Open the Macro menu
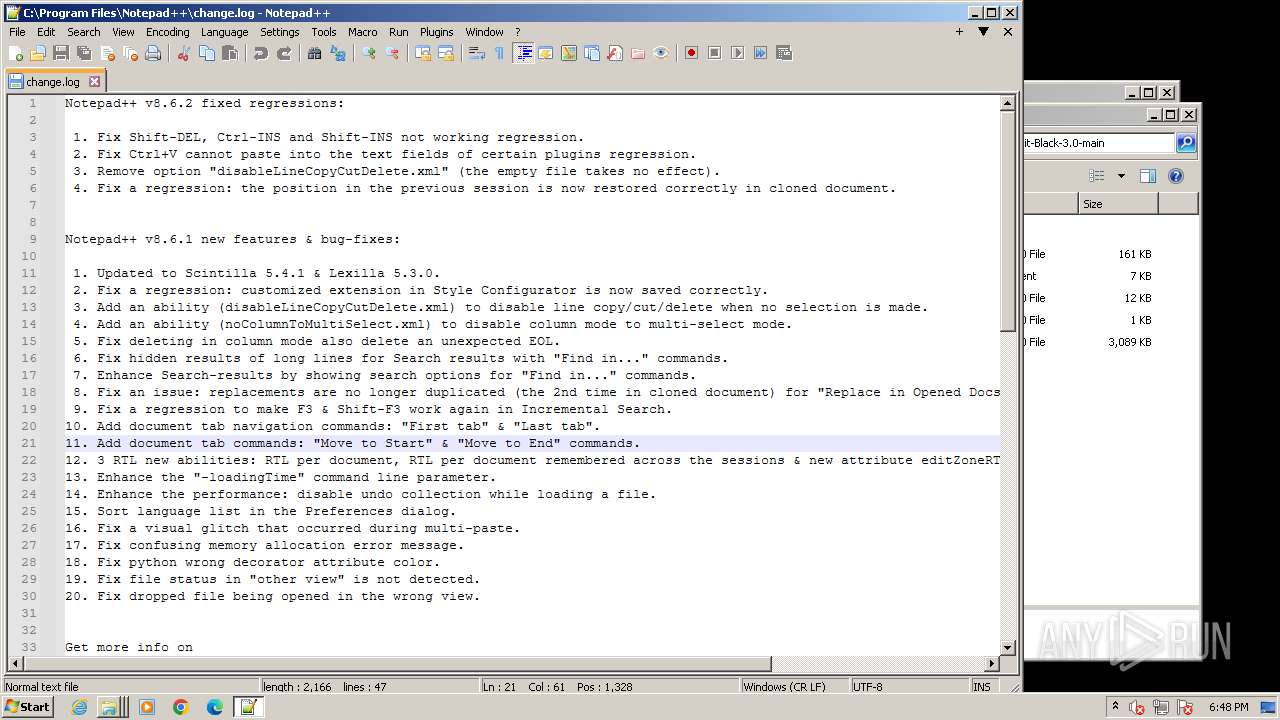The width and height of the screenshot is (1280, 720). [x=362, y=32]
